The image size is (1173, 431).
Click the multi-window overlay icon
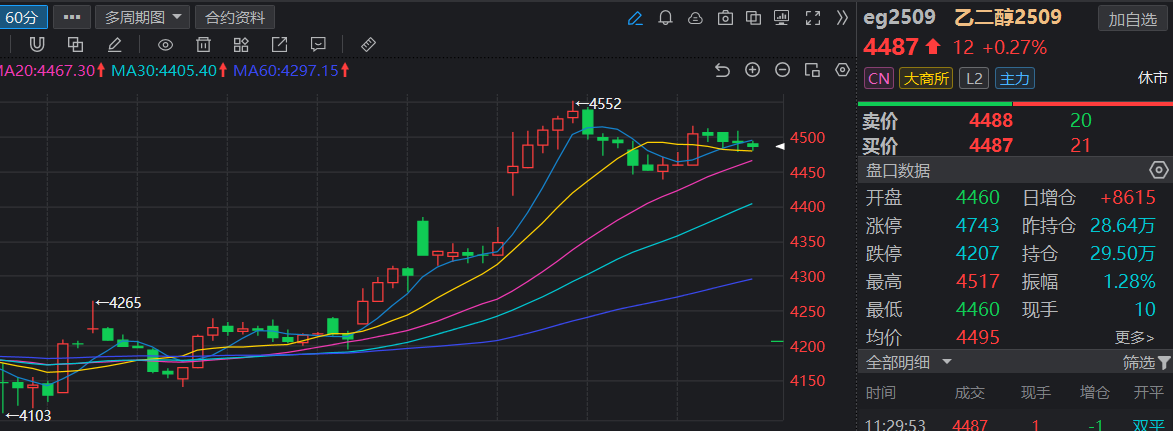pyautogui.click(x=754, y=17)
